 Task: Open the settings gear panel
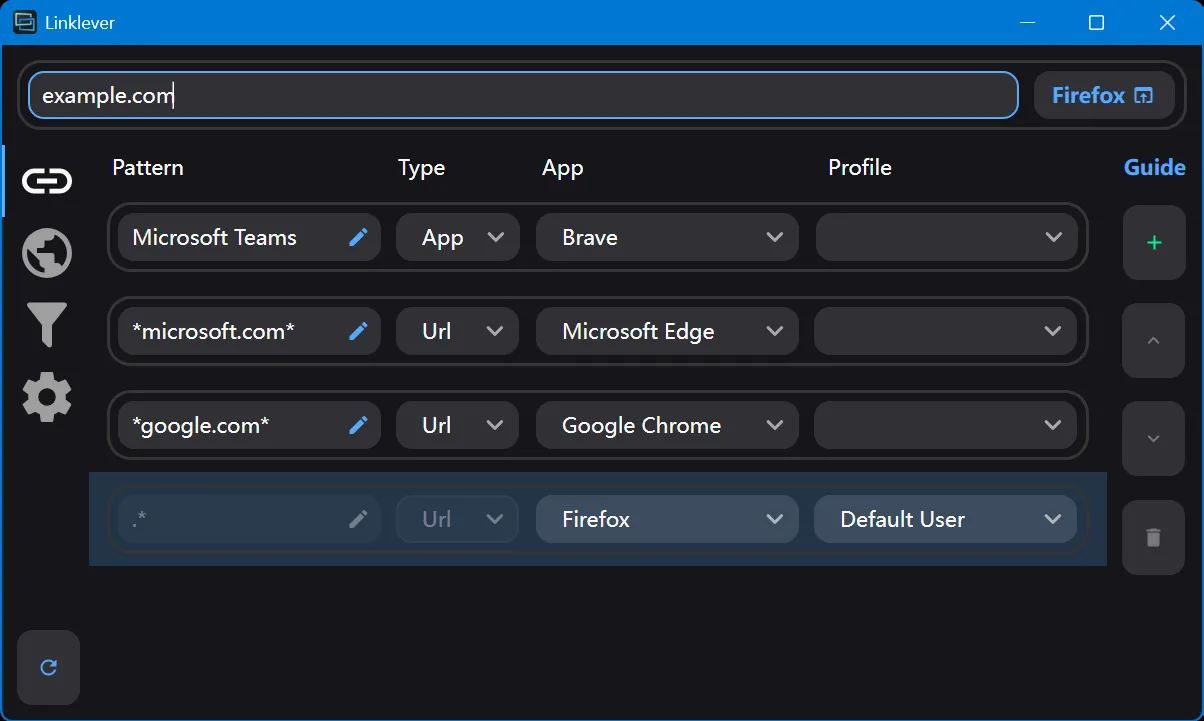click(46, 397)
